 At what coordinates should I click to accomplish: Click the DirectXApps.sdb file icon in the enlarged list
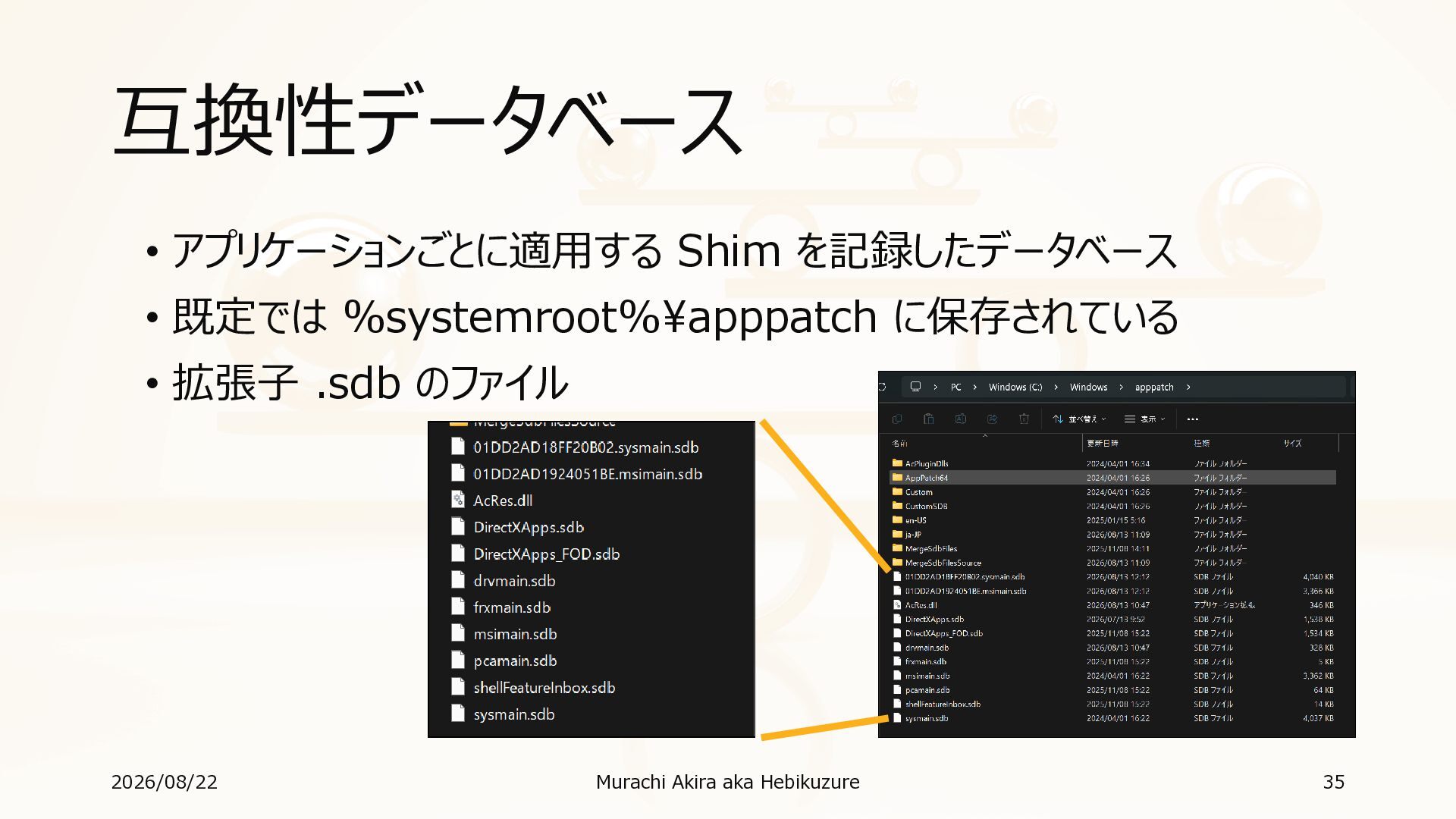click(x=458, y=526)
